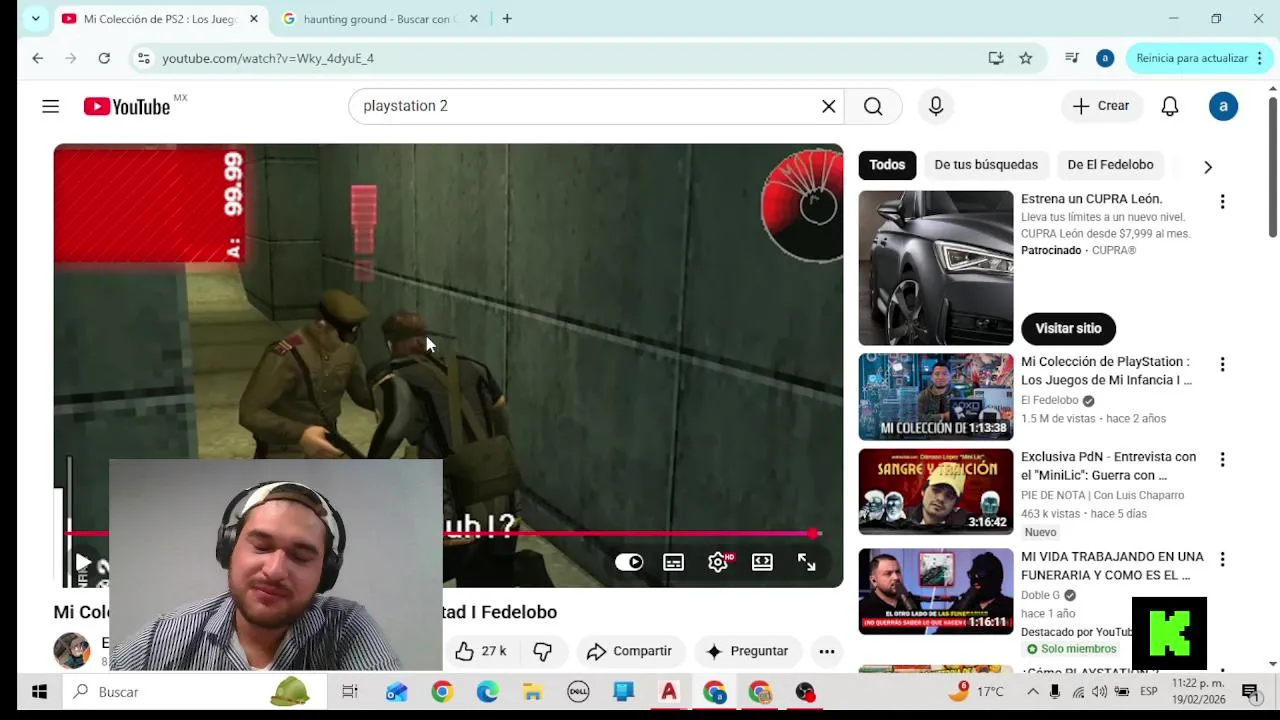The image size is (1280, 720).
Task: View site information icon in address bar
Action: tap(144, 58)
